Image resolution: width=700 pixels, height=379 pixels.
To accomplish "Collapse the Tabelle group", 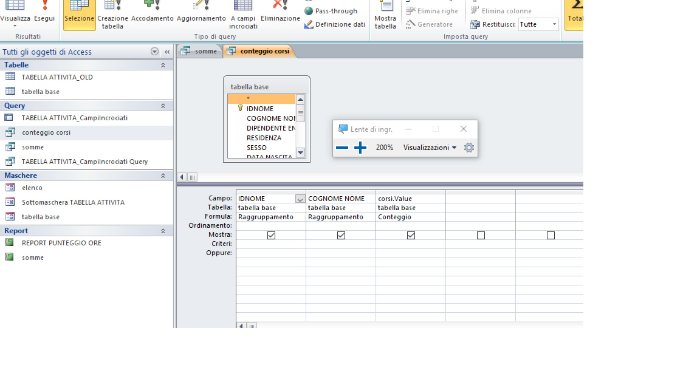I will (x=163, y=65).
